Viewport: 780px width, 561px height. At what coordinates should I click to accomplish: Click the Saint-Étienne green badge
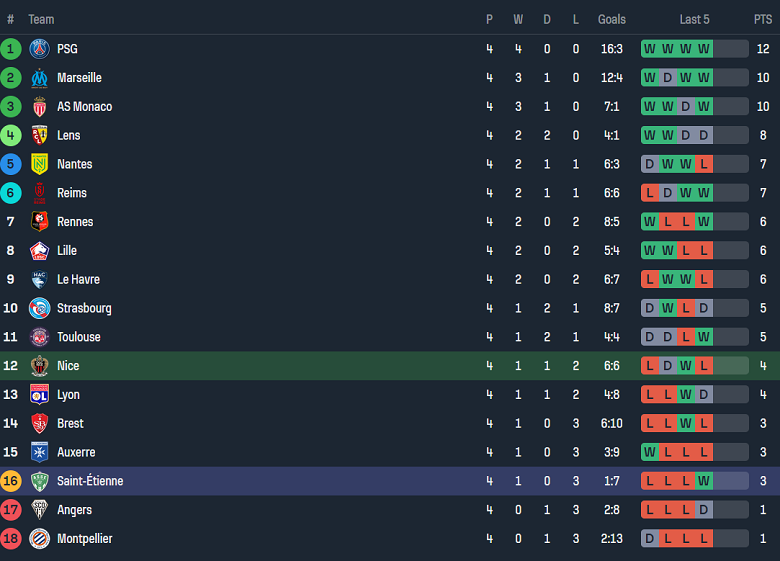39,481
